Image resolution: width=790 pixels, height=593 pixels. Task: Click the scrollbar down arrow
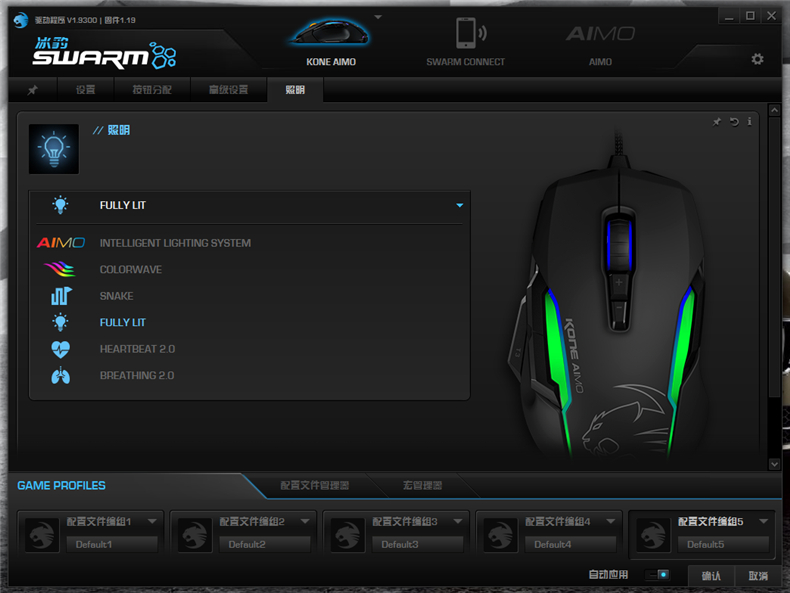[774, 464]
